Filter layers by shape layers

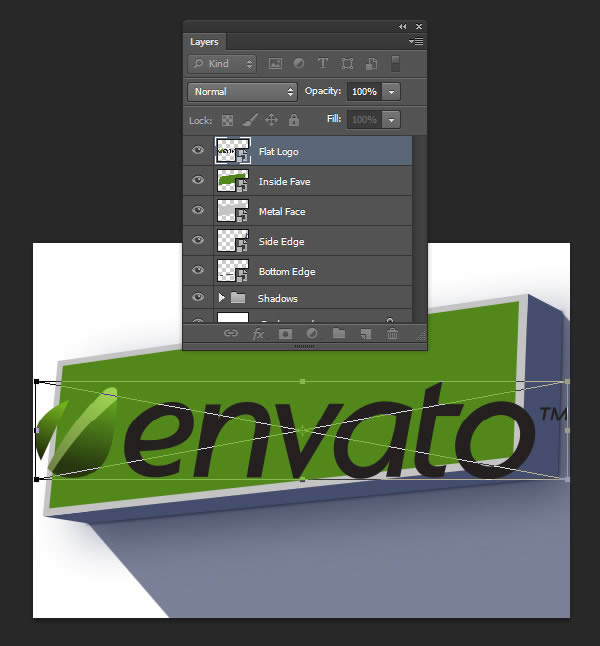pos(347,63)
